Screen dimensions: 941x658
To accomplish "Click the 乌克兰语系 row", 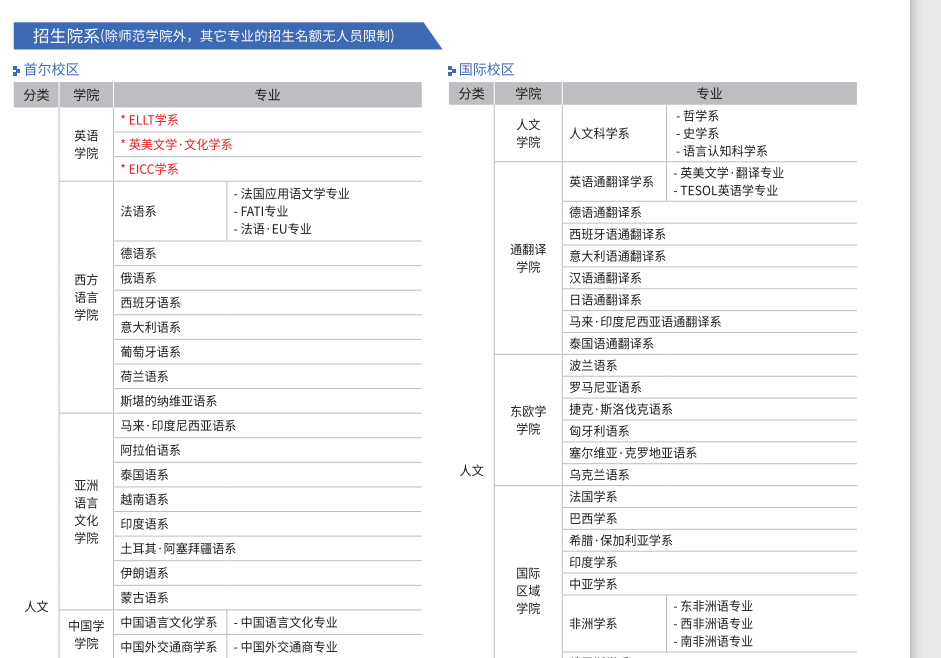I will click(710, 475).
